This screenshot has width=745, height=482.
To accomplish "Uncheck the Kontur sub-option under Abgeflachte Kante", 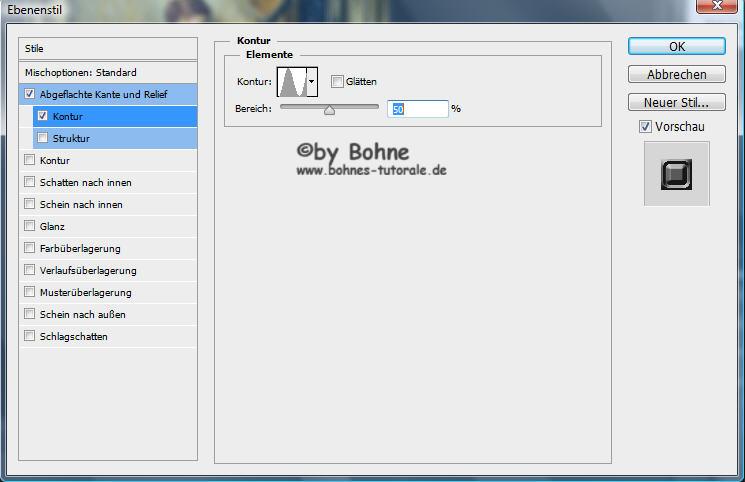I will click(43, 116).
